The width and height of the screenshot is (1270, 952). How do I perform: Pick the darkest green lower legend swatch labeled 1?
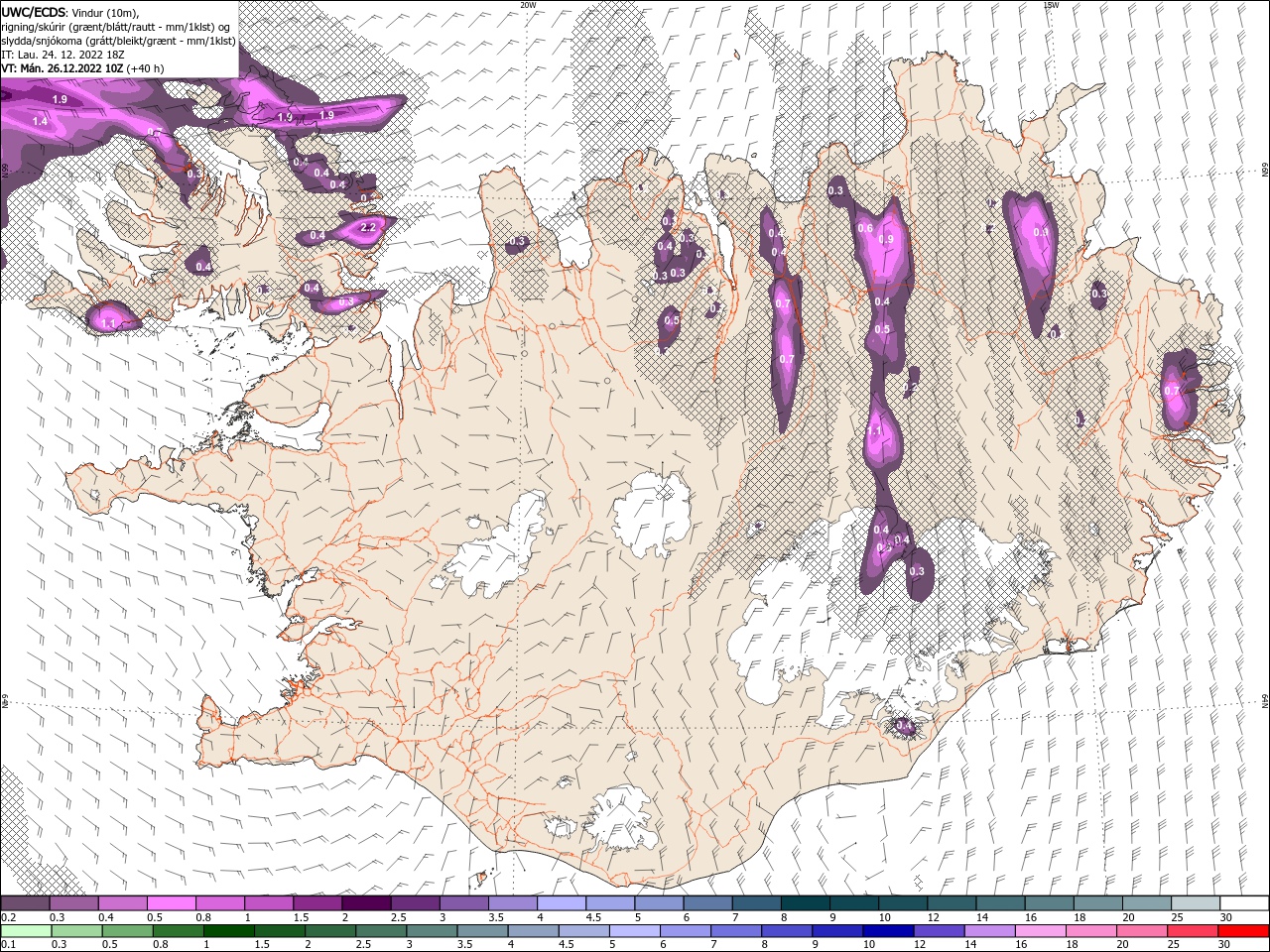click(229, 931)
